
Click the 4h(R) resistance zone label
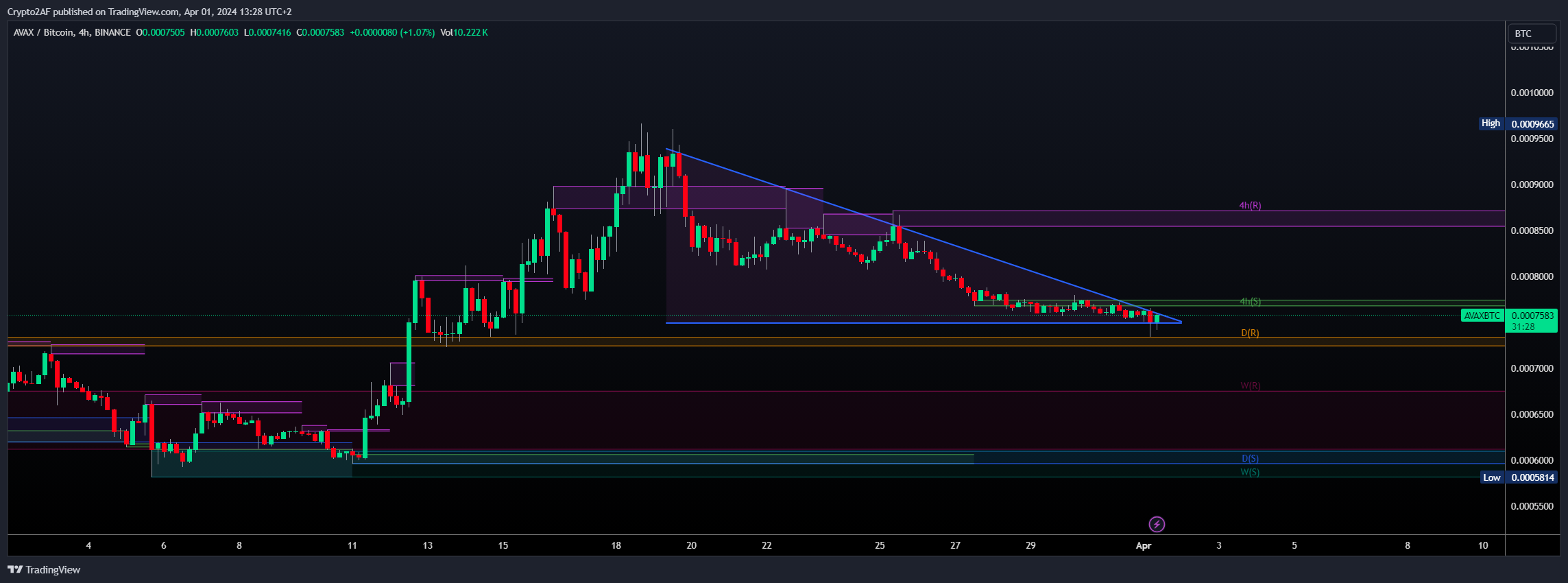[x=1250, y=206]
